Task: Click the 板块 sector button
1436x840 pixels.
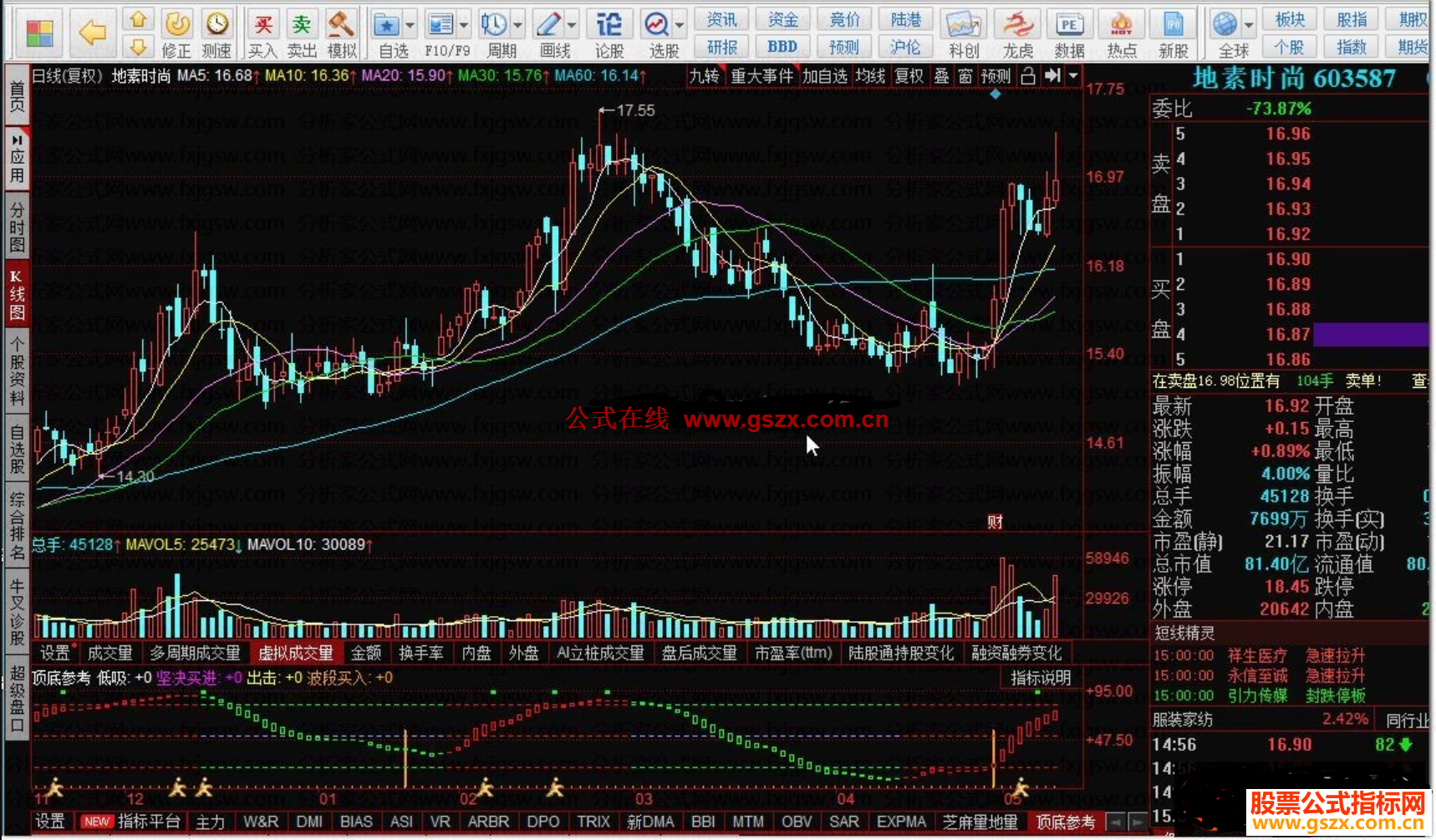Action: click(x=1290, y=19)
